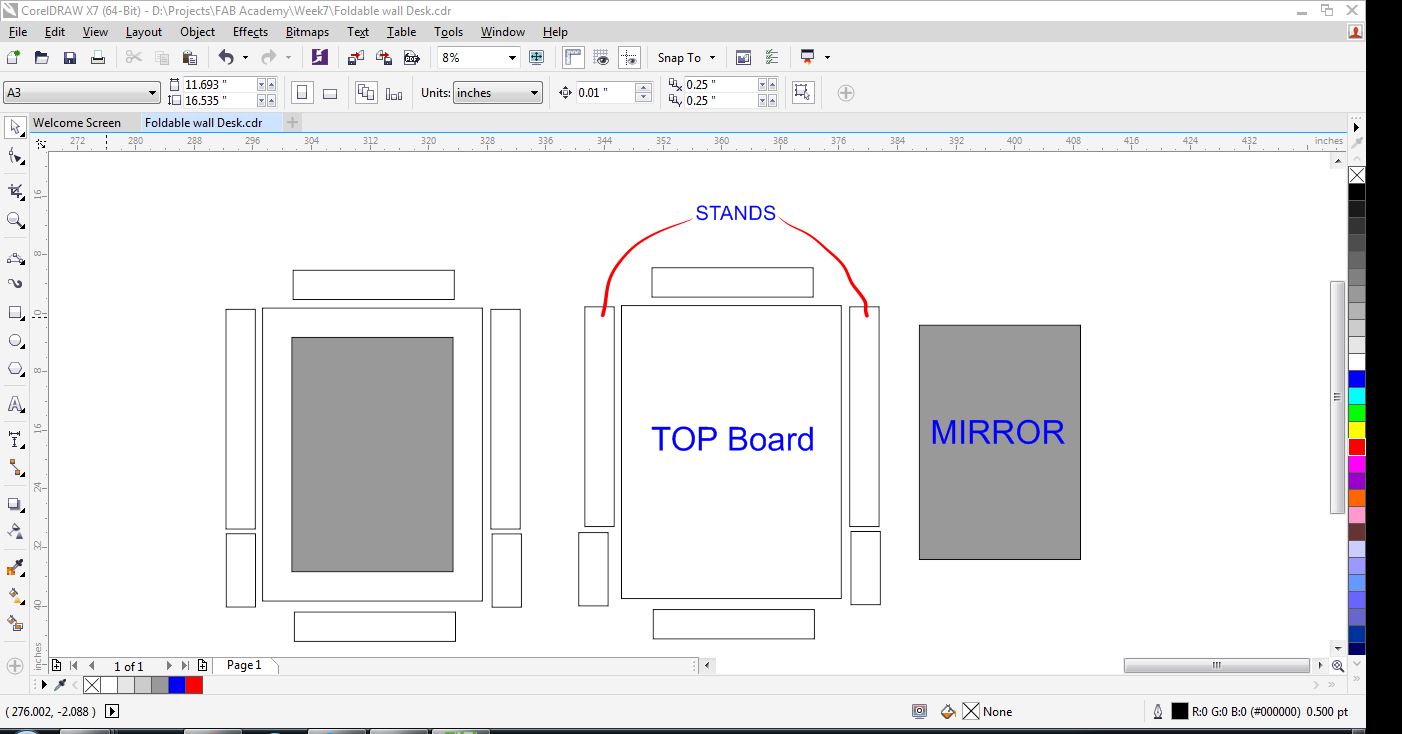Open the Tools menu
Image resolution: width=1402 pixels, height=734 pixels.
click(448, 32)
